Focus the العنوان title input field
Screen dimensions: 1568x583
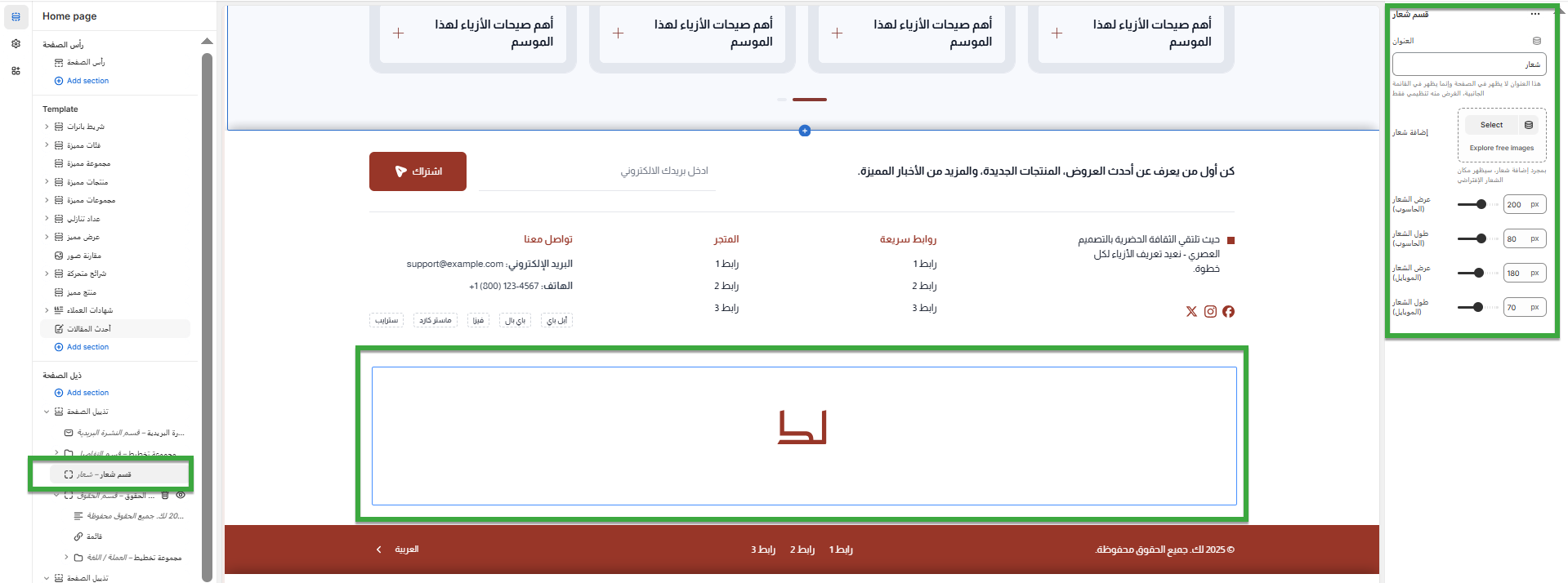click(1469, 65)
